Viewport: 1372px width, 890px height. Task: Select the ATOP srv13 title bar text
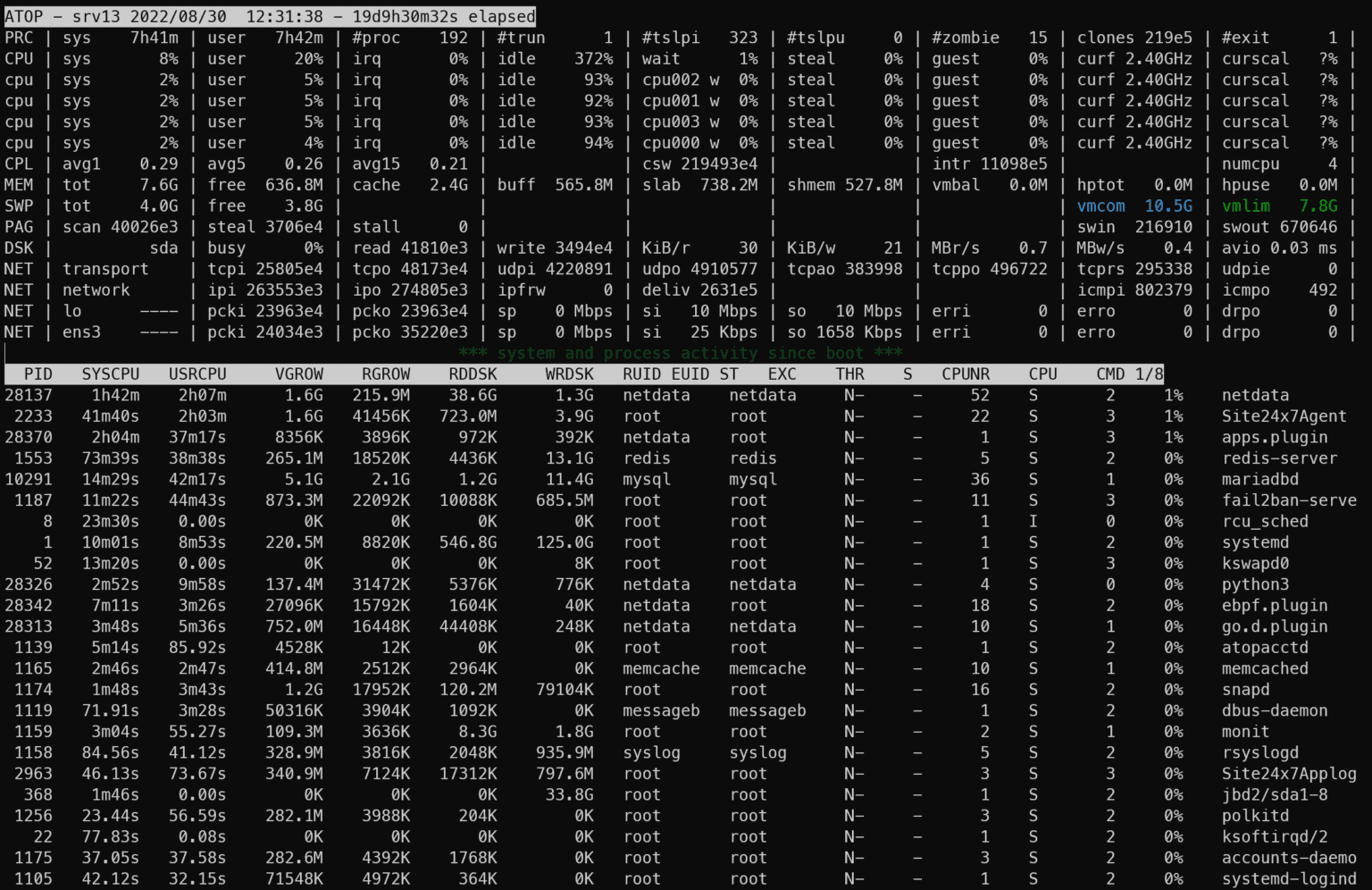(268, 15)
